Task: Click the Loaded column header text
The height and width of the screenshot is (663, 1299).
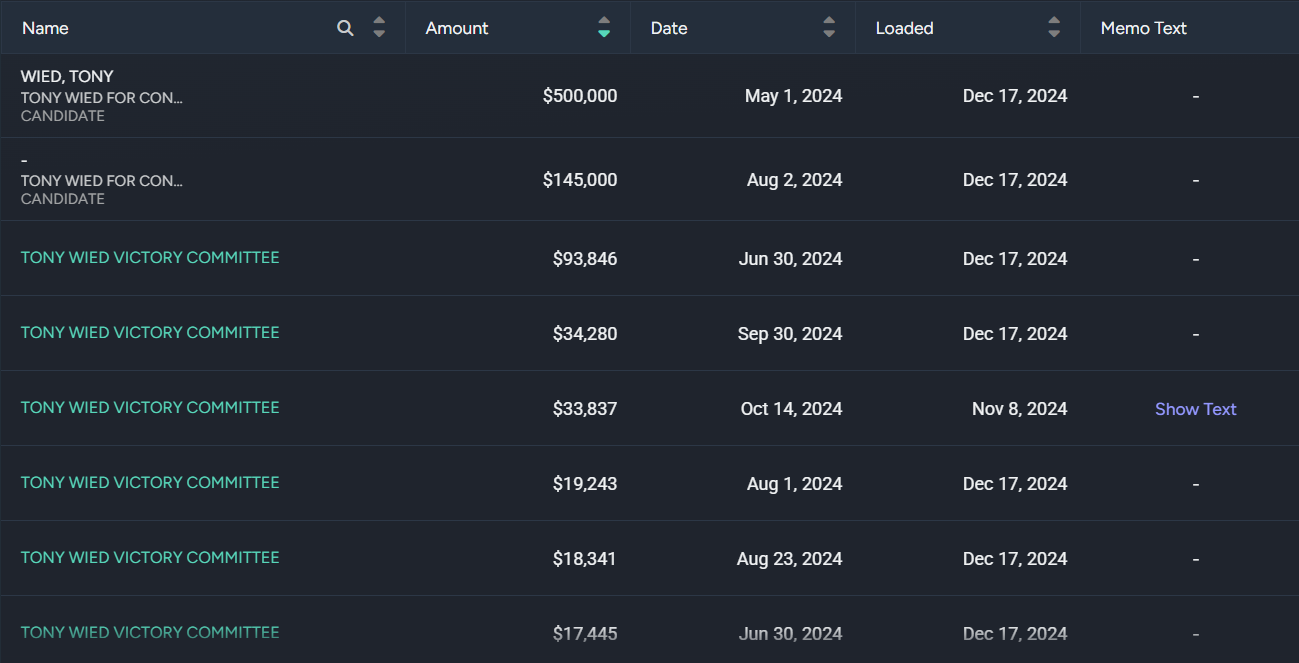Action: pyautogui.click(x=904, y=28)
